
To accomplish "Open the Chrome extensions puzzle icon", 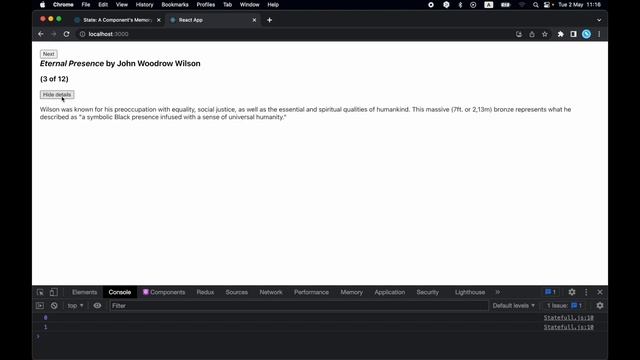I will point(560,34).
